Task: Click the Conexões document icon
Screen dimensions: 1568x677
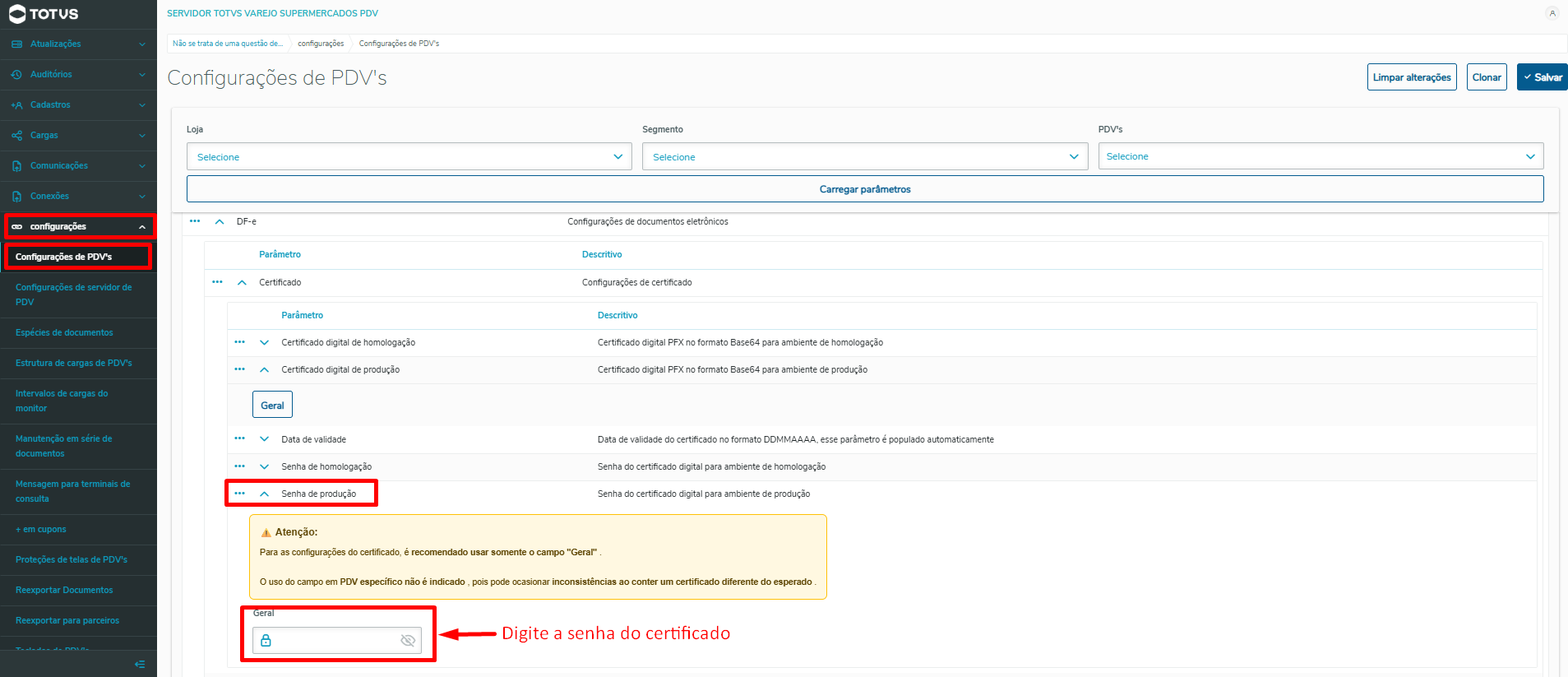Action: [x=16, y=197]
